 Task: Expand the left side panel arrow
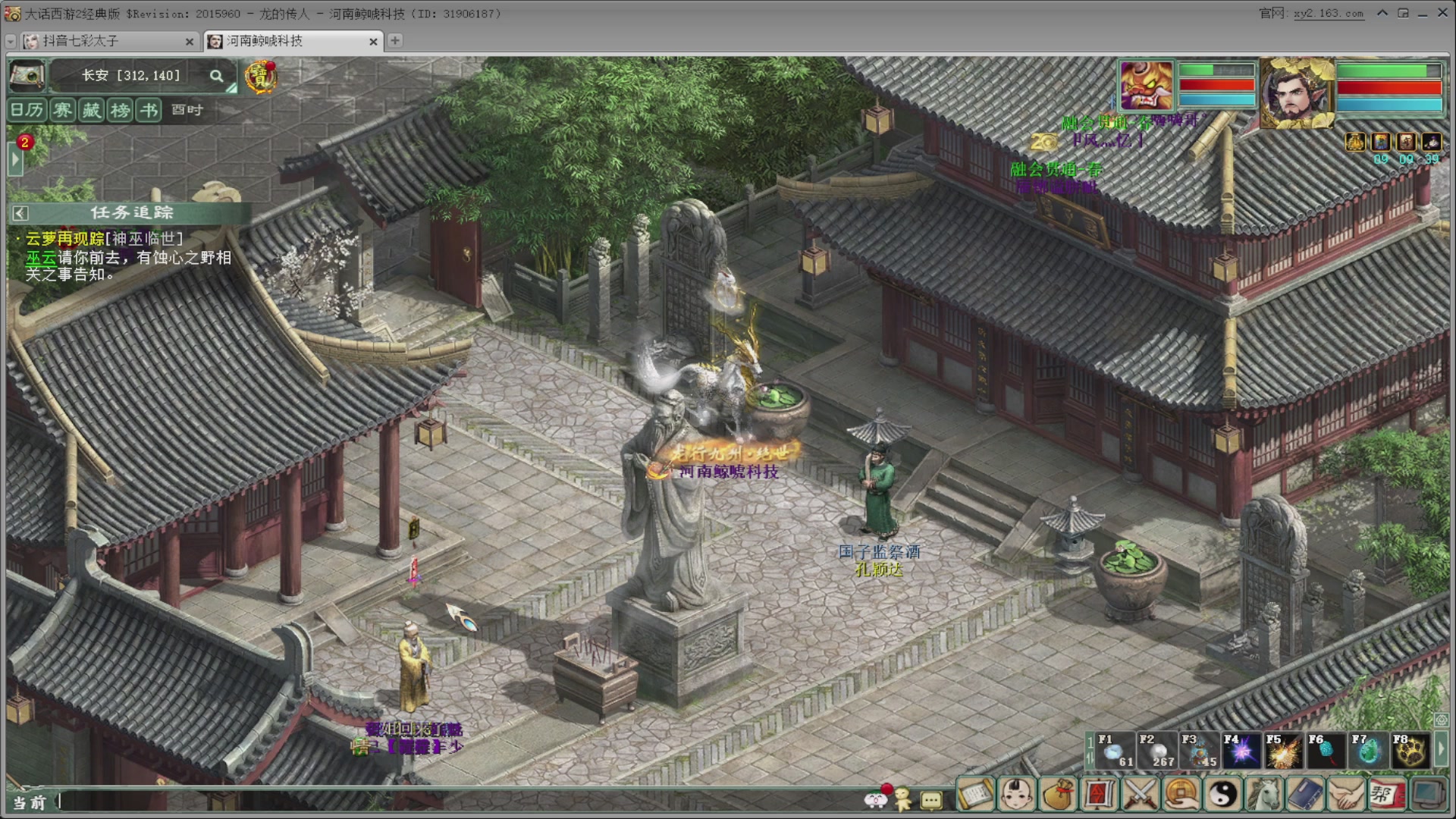14,161
